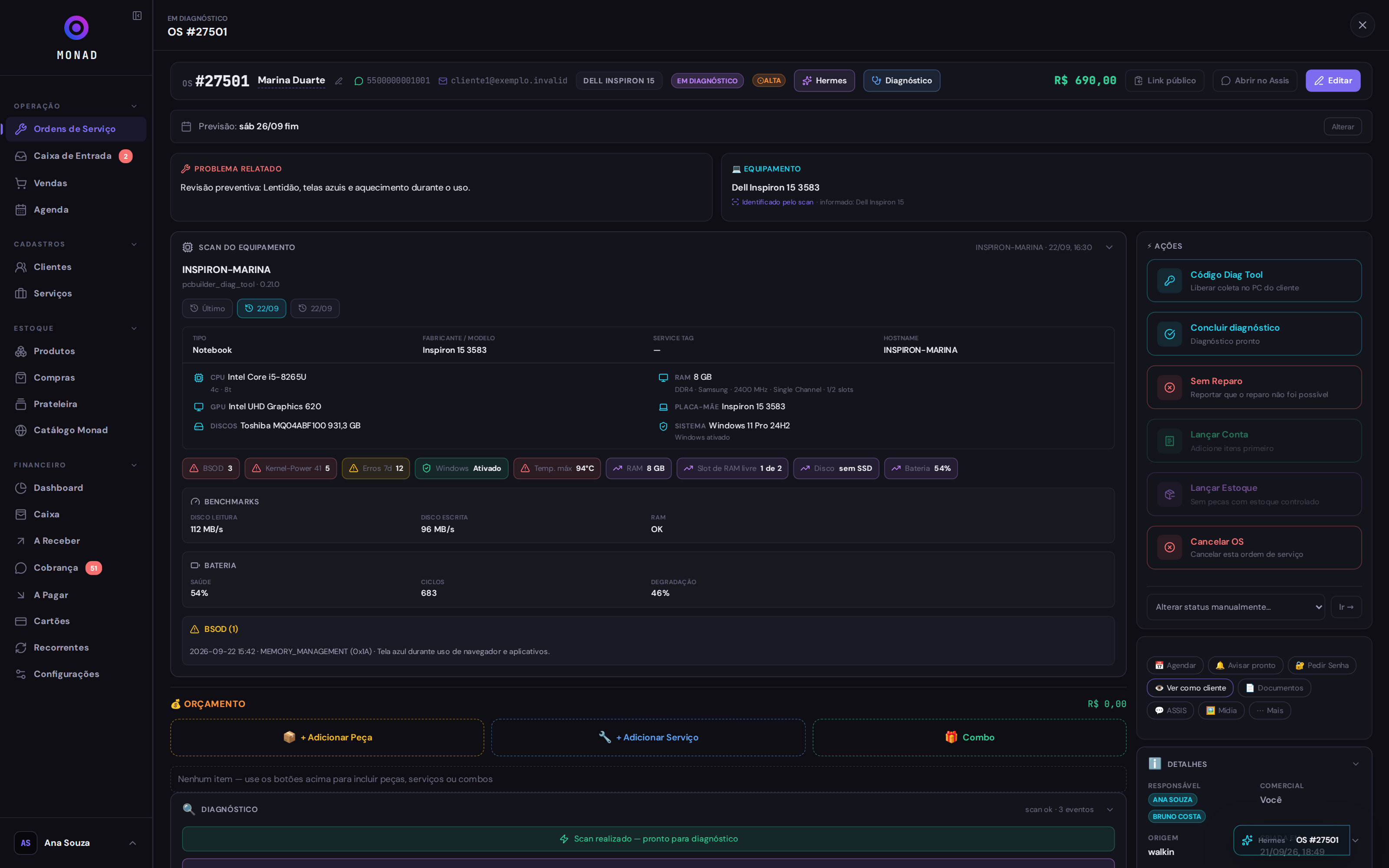The width and height of the screenshot is (1389, 868).
Task: Click Abrir no Assis
Action: pos(1255,81)
